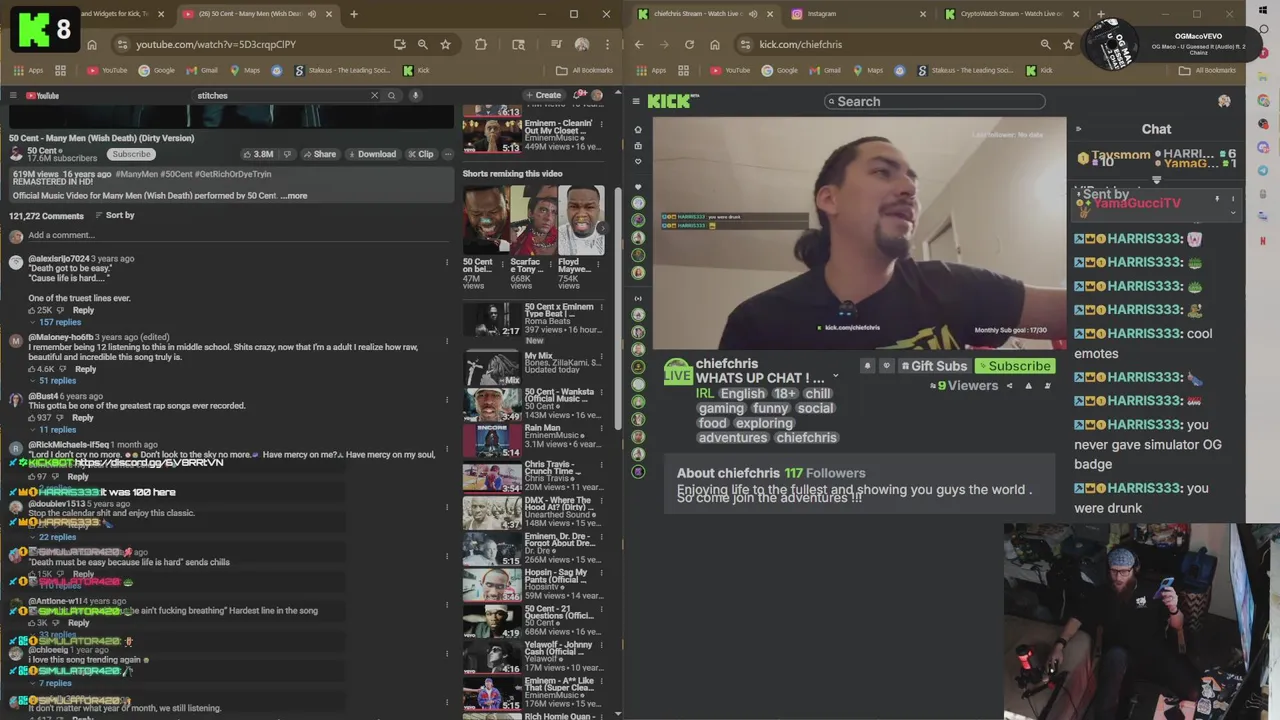Expand 51 replies under Maloney-ho6fb comment
This screenshot has width=1280, height=720.
coord(52,381)
